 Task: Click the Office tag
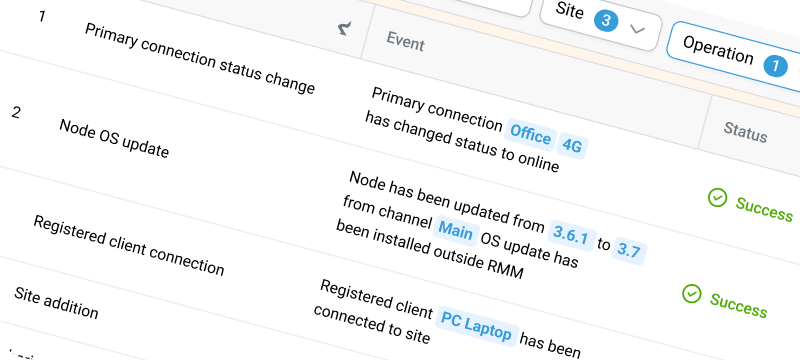pos(530,135)
